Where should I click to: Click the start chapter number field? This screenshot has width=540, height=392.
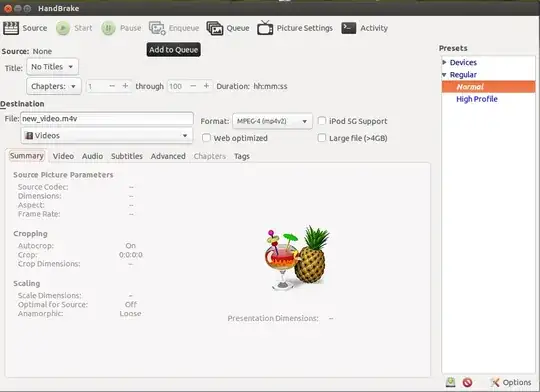point(96,86)
